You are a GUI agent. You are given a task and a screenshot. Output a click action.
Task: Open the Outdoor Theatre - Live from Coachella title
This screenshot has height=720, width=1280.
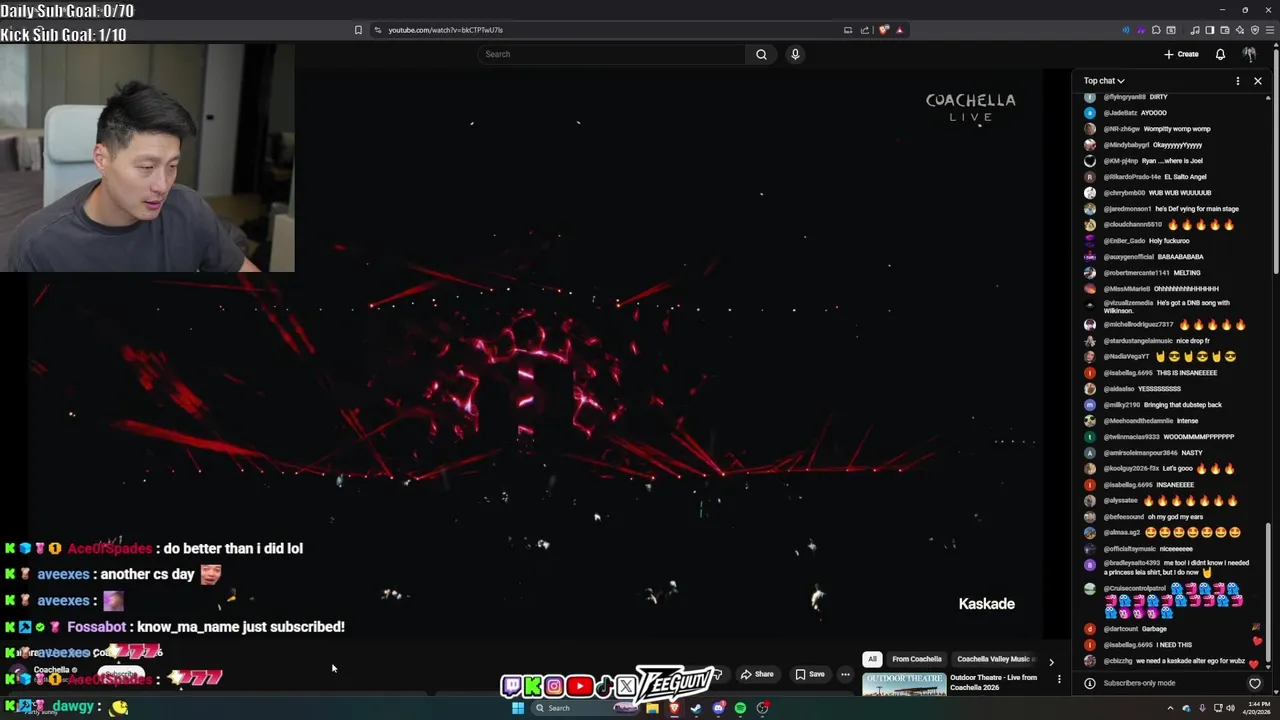(x=993, y=683)
